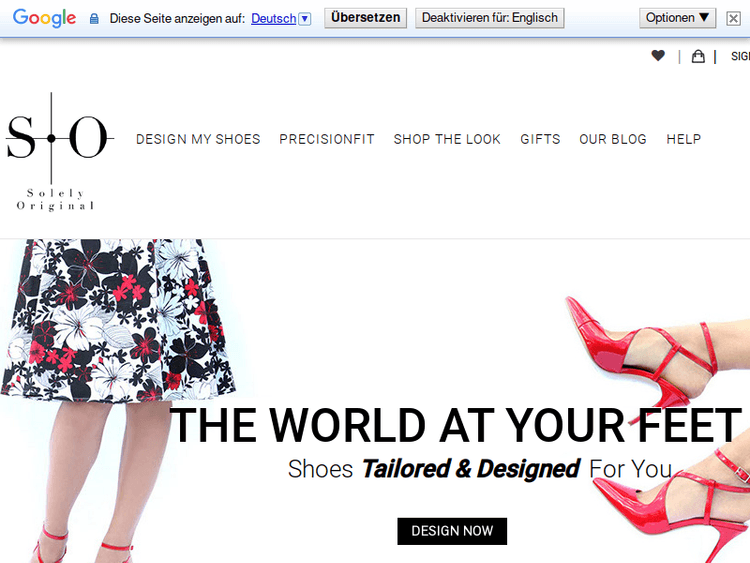The width and height of the screenshot is (750, 563).
Task: Open the wishlist heart icon
Action: point(657,56)
